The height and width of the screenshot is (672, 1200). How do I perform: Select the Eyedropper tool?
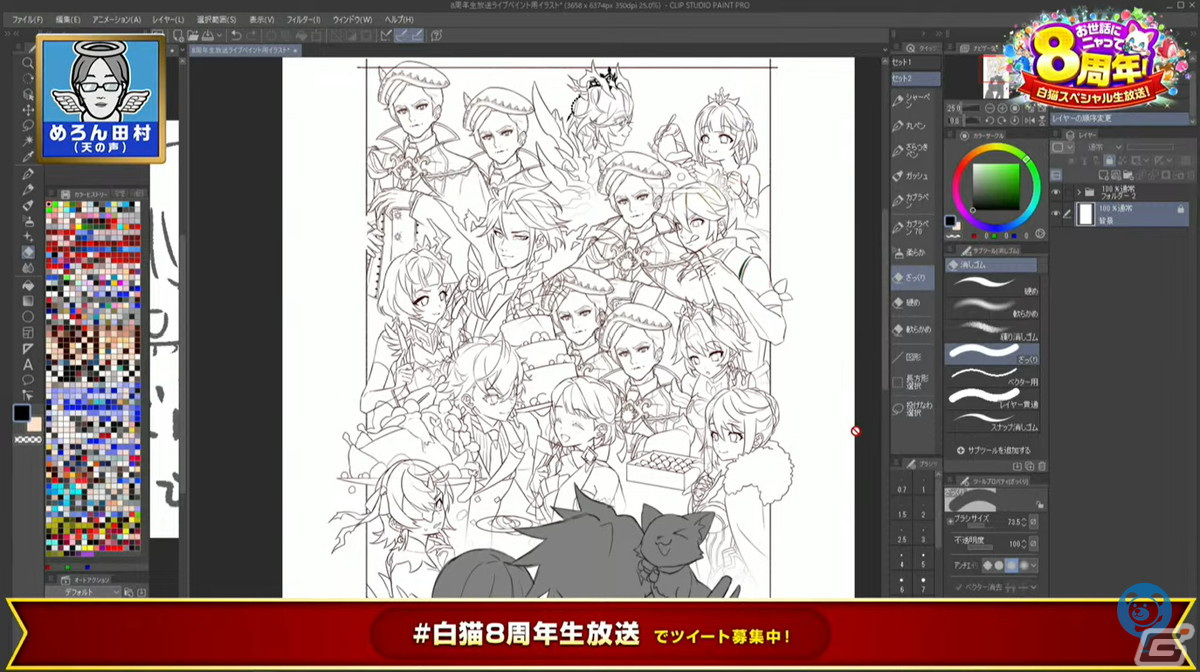[28, 156]
